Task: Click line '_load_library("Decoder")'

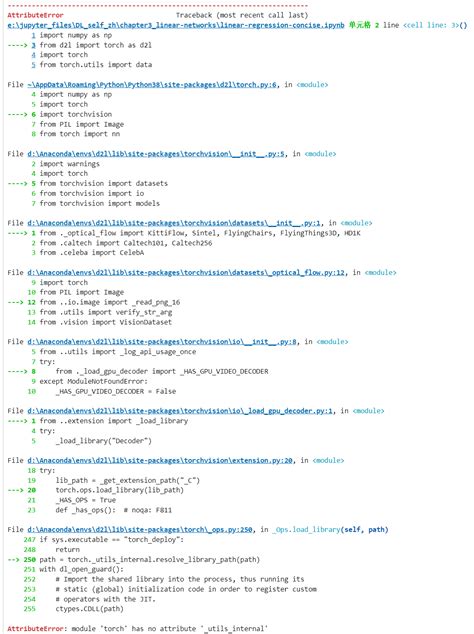Action: coord(104,441)
